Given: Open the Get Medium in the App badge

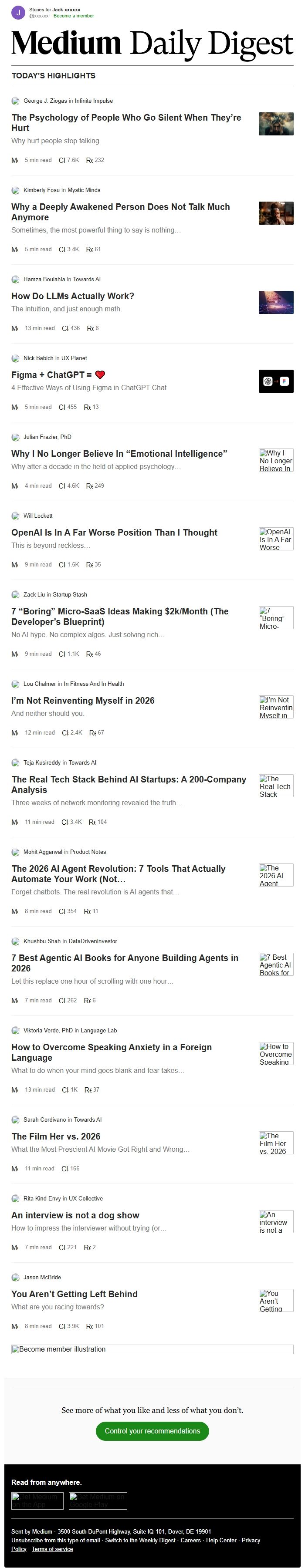Looking at the screenshot, I should [37, 1501].
